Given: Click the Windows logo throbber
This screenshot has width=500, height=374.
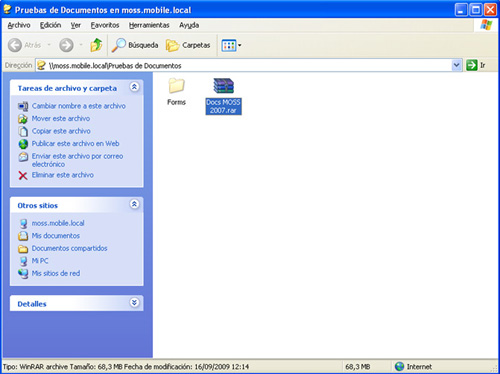Looking at the screenshot, I should pyautogui.click(x=486, y=25).
